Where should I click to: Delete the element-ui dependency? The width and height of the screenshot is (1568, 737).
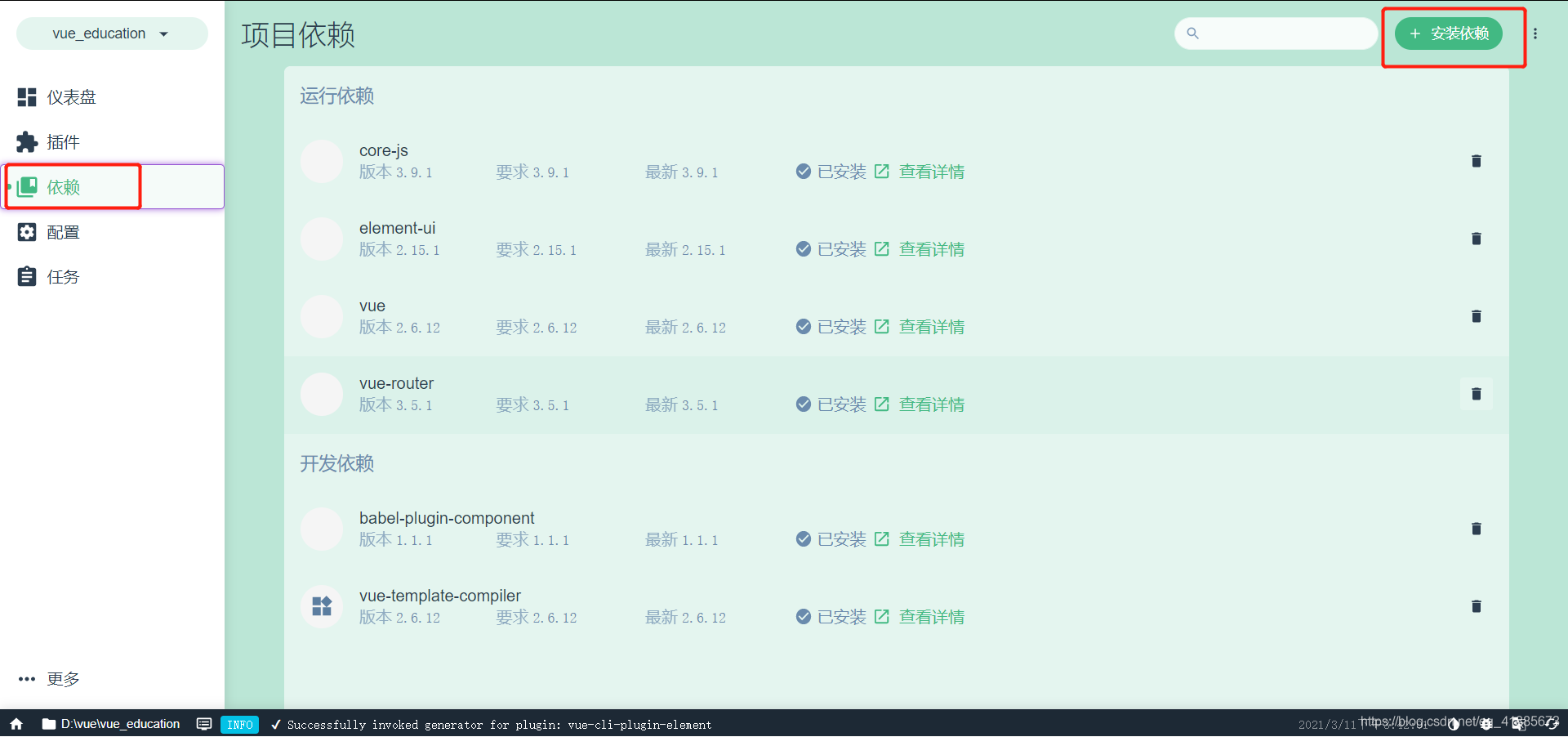point(1477,239)
